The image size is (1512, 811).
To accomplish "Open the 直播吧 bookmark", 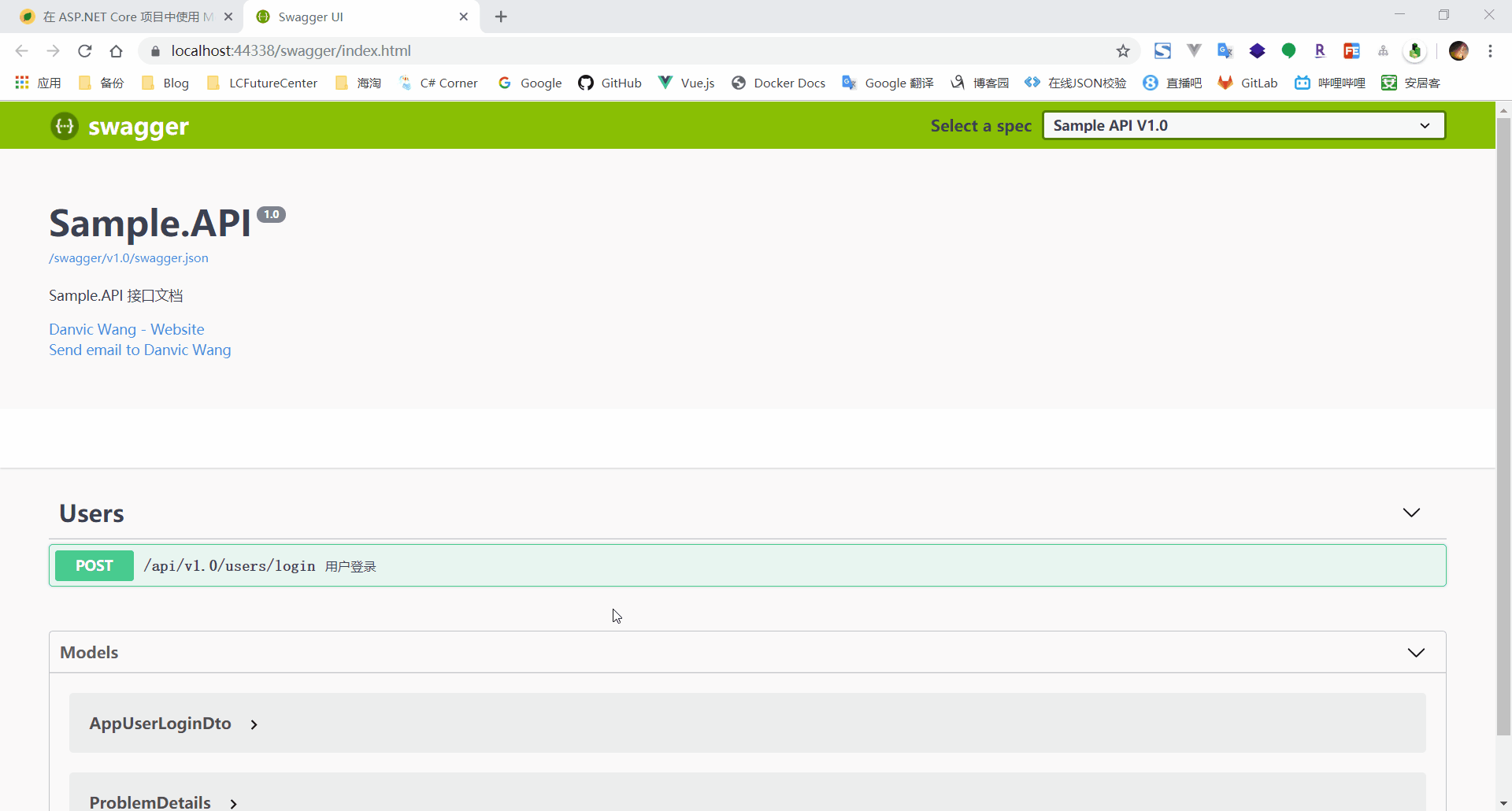I will (x=1173, y=83).
